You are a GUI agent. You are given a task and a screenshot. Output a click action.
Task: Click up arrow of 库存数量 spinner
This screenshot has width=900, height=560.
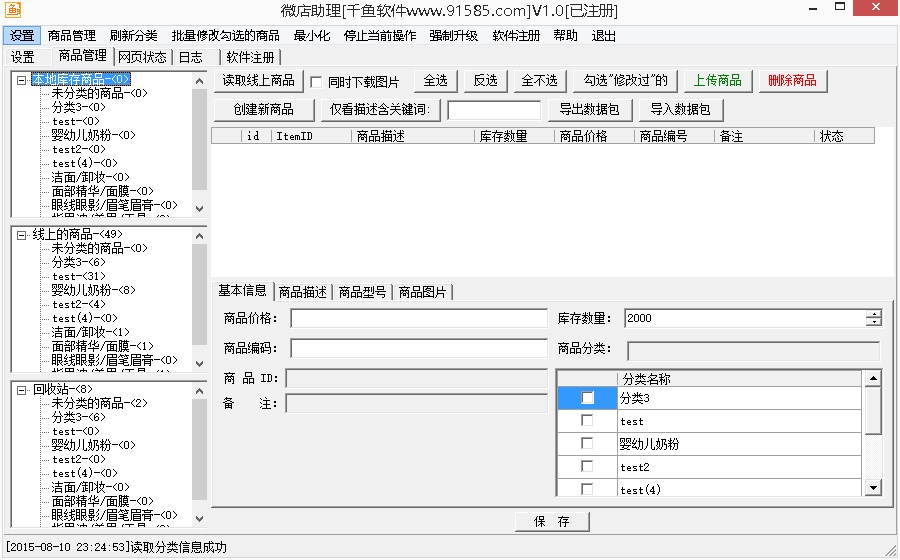[874, 314]
